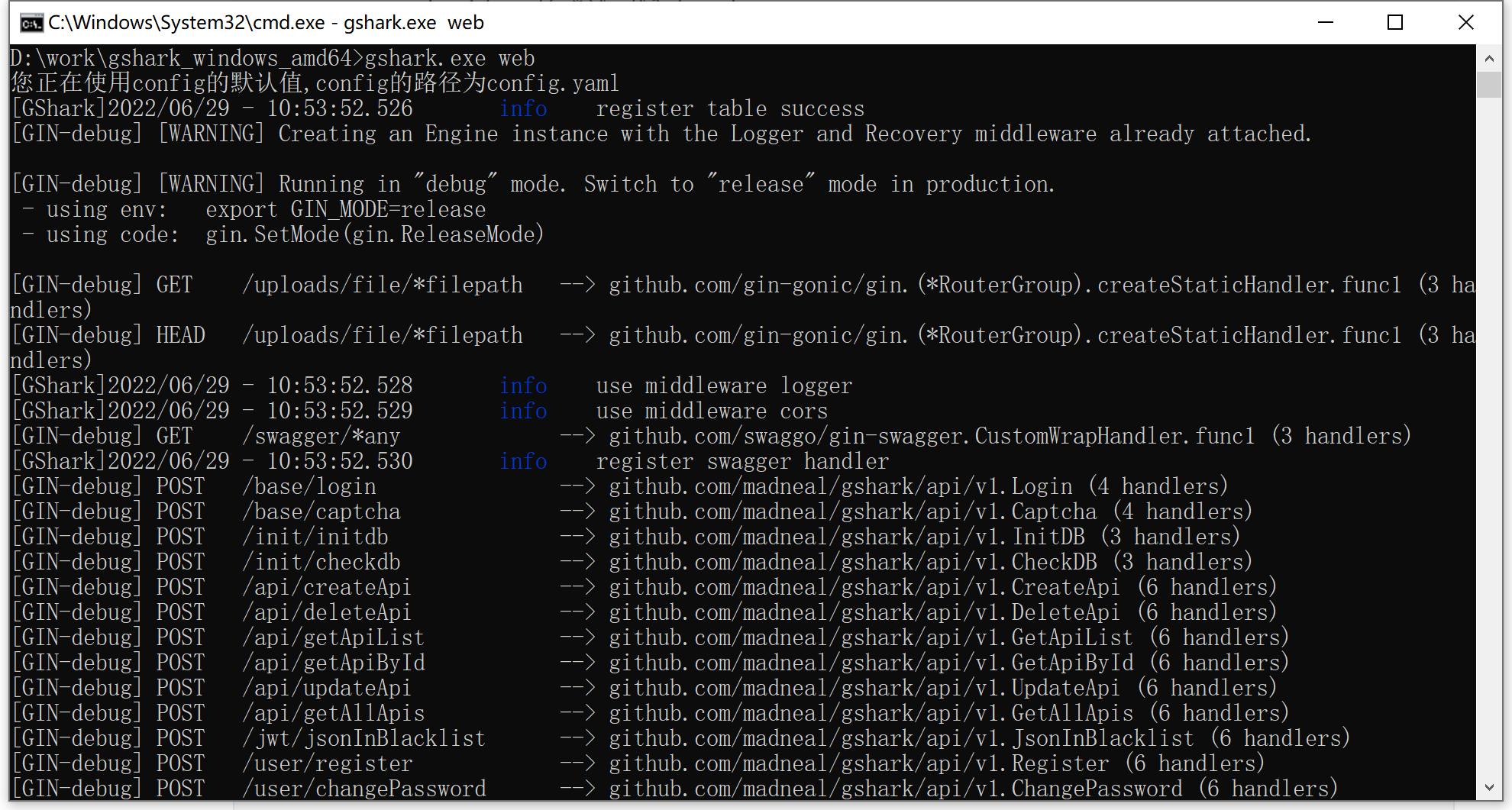1512x810 pixels.
Task: Close the gshark.exe console window
Action: 1465,23
